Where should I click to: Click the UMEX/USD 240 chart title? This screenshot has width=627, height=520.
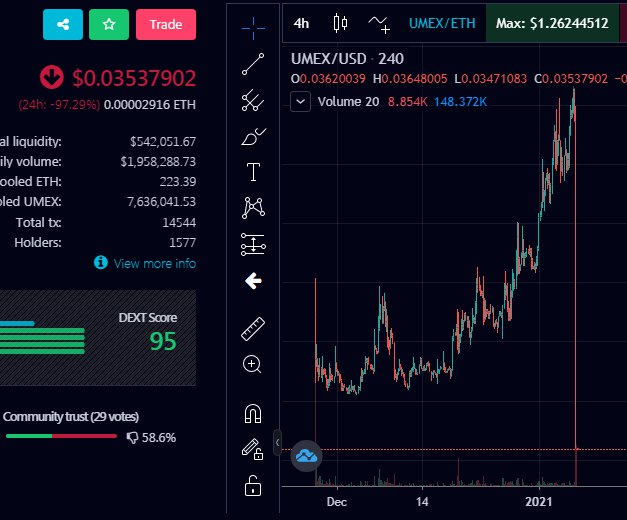click(347, 59)
